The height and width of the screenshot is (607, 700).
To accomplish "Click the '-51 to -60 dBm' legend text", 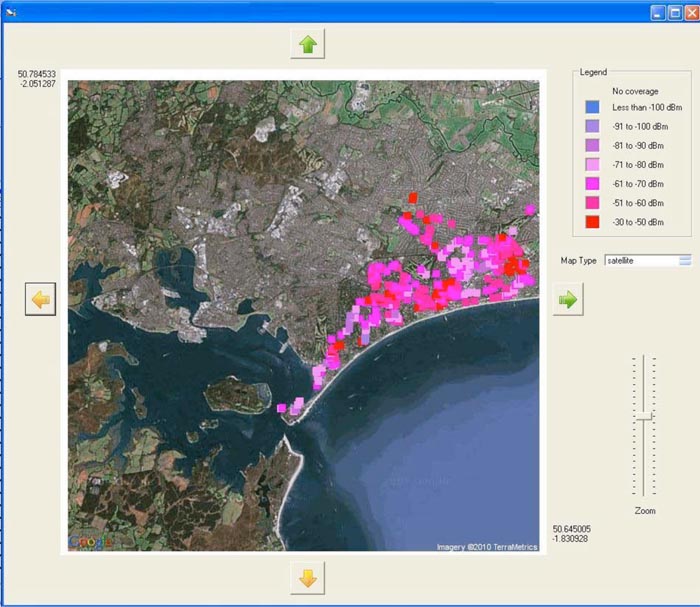I will 638,204.
